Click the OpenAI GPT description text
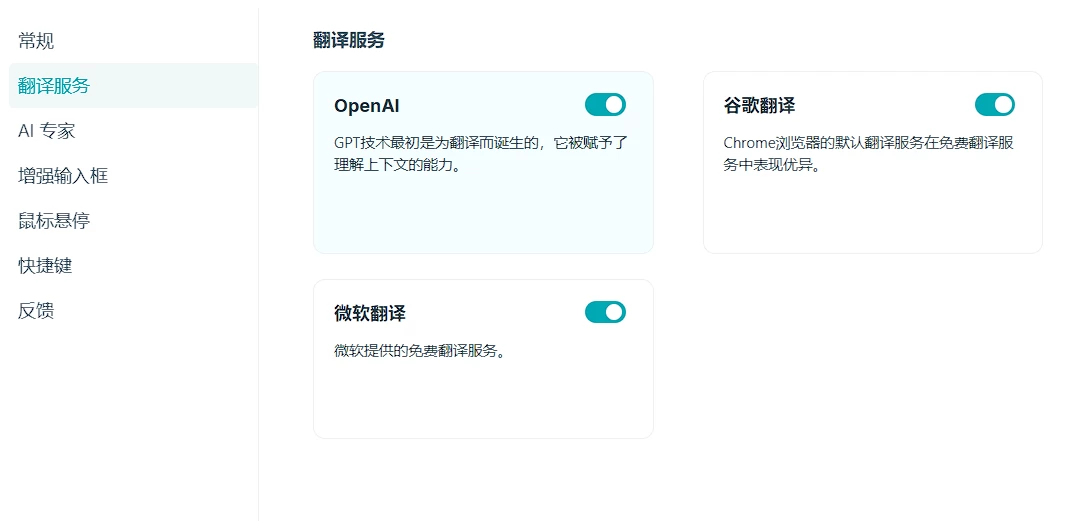This screenshot has width=1086, height=521. (x=481, y=153)
